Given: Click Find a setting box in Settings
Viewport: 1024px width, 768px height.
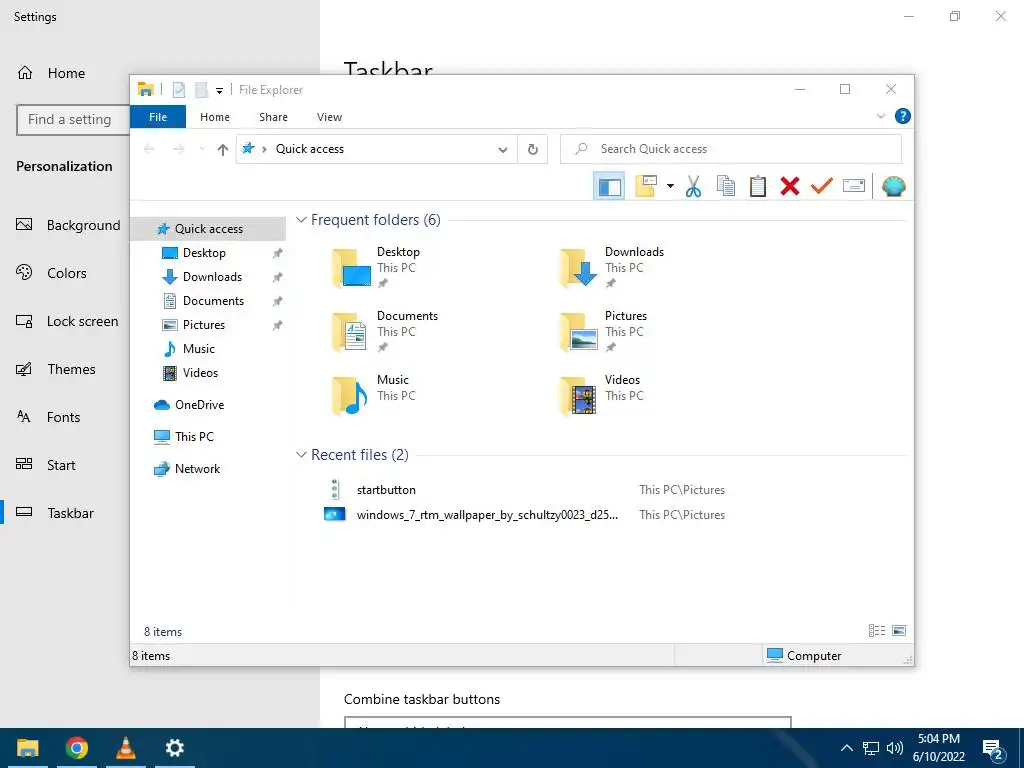Looking at the screenshot, I should click(73, 120).
